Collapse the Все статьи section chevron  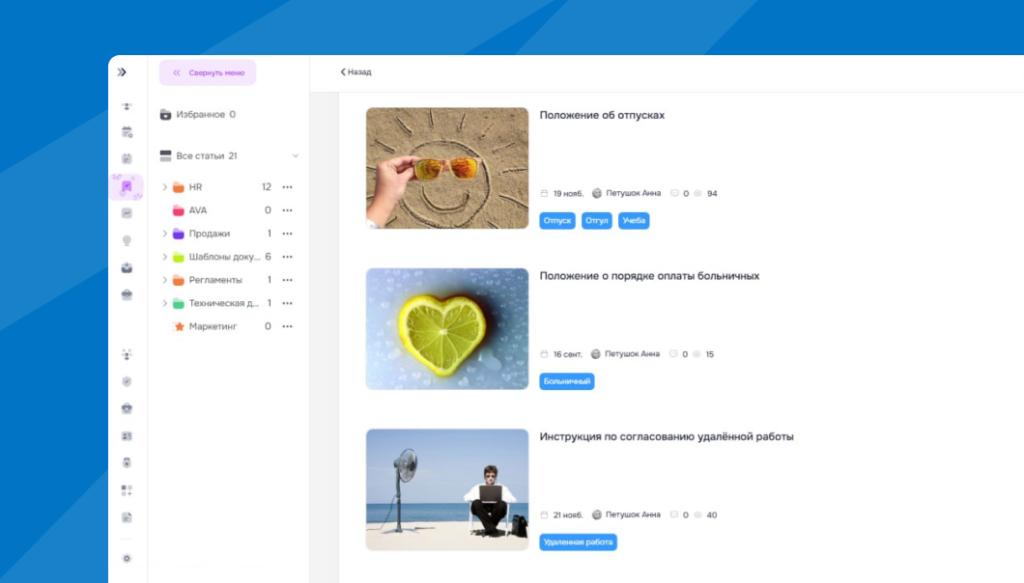pyautogui.click(x=295, y=156)
